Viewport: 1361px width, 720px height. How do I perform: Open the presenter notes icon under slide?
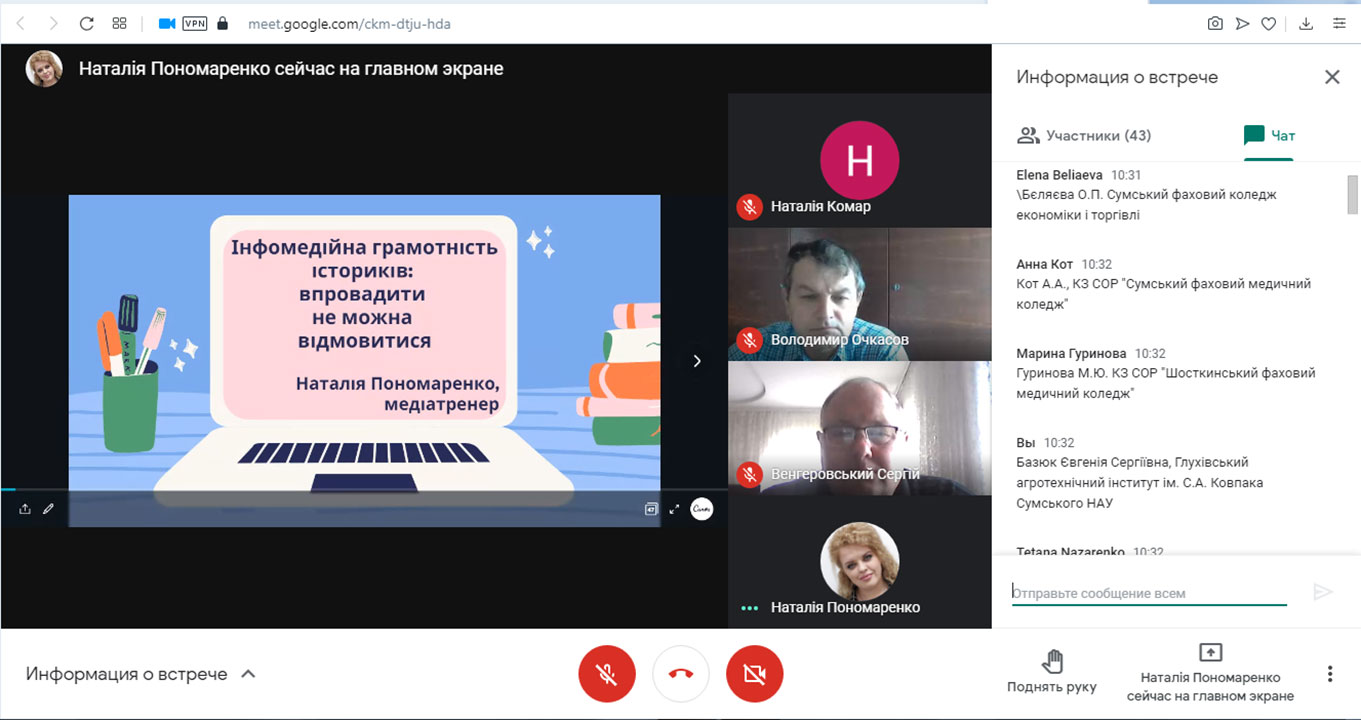[650, 509]
